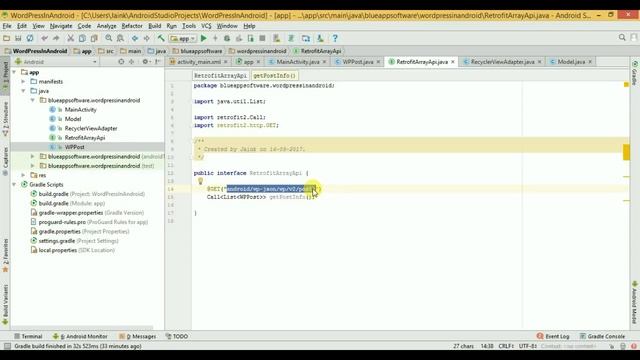Image resolution: width=640 pixels, height=360 pixels.
Task: Select MainActivity in project tree
Action: point(80,110)
